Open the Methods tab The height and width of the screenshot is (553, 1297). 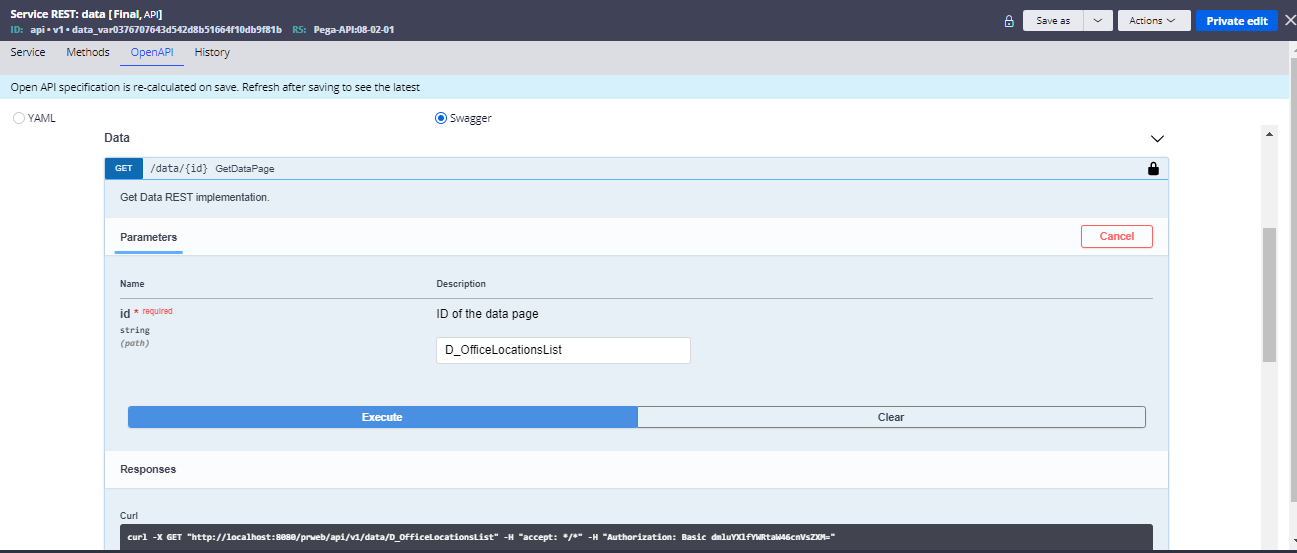point(88,52)
